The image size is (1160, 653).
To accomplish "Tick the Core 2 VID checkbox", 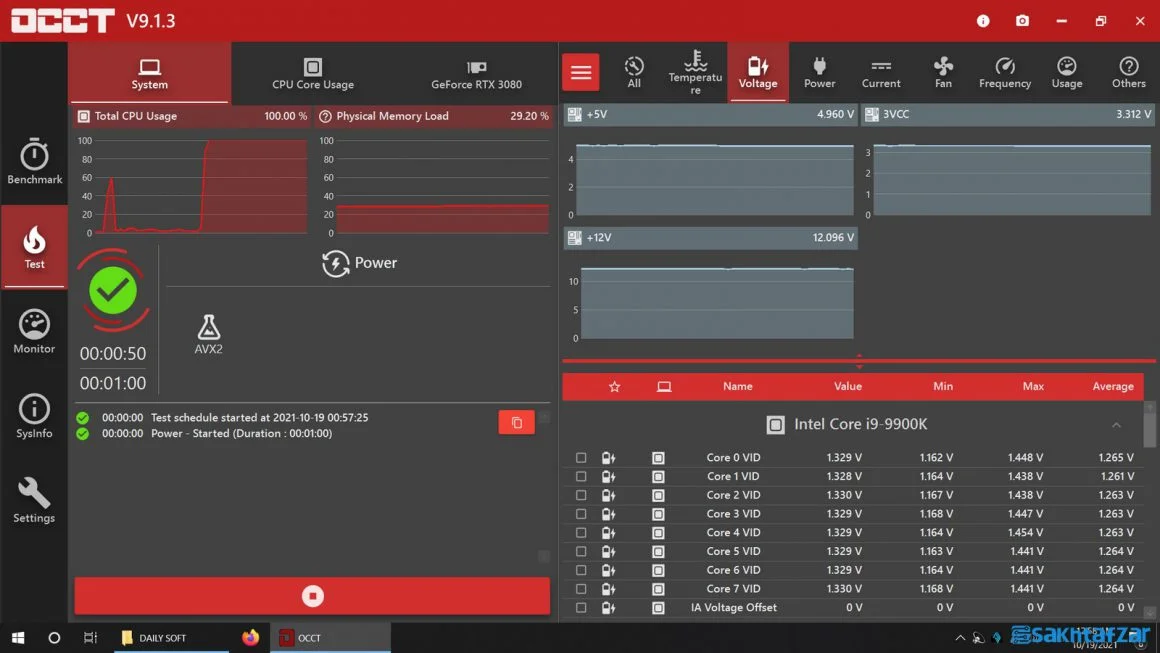I will click(x=581, y=495).
